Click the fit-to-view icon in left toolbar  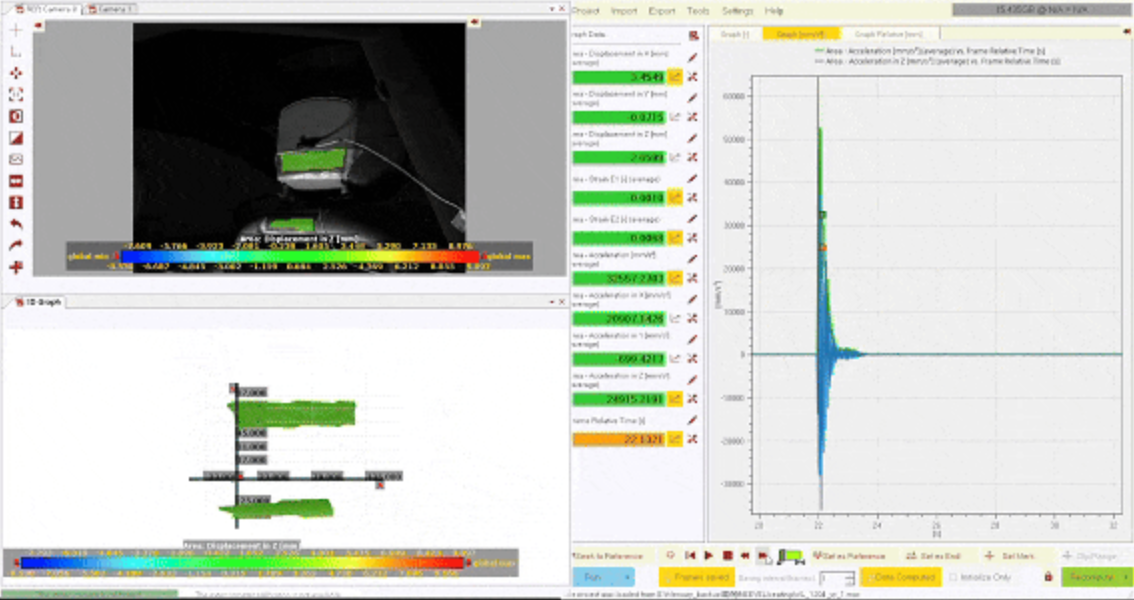[16, 95]
